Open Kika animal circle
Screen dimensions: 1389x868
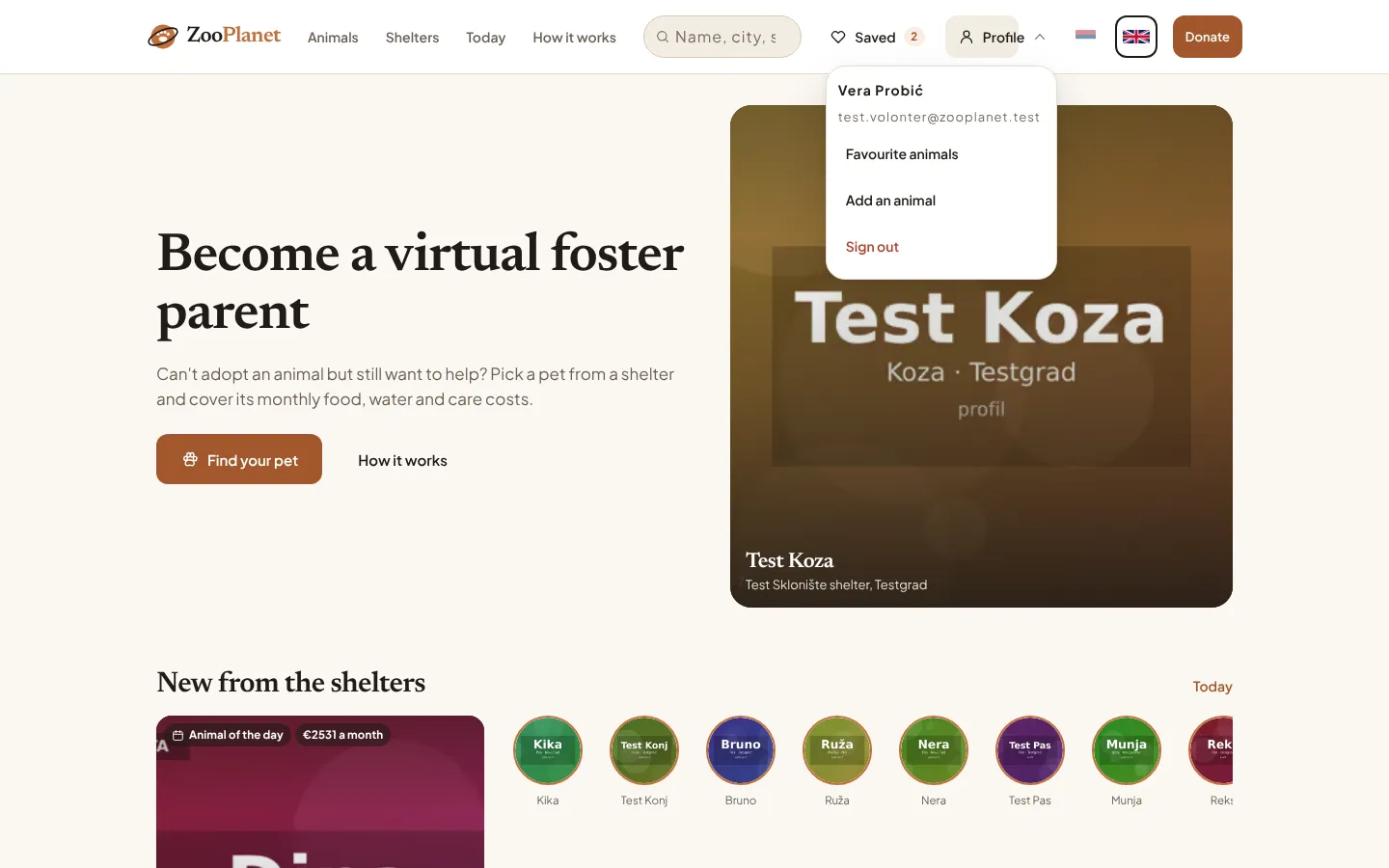(x=548, y=750)
